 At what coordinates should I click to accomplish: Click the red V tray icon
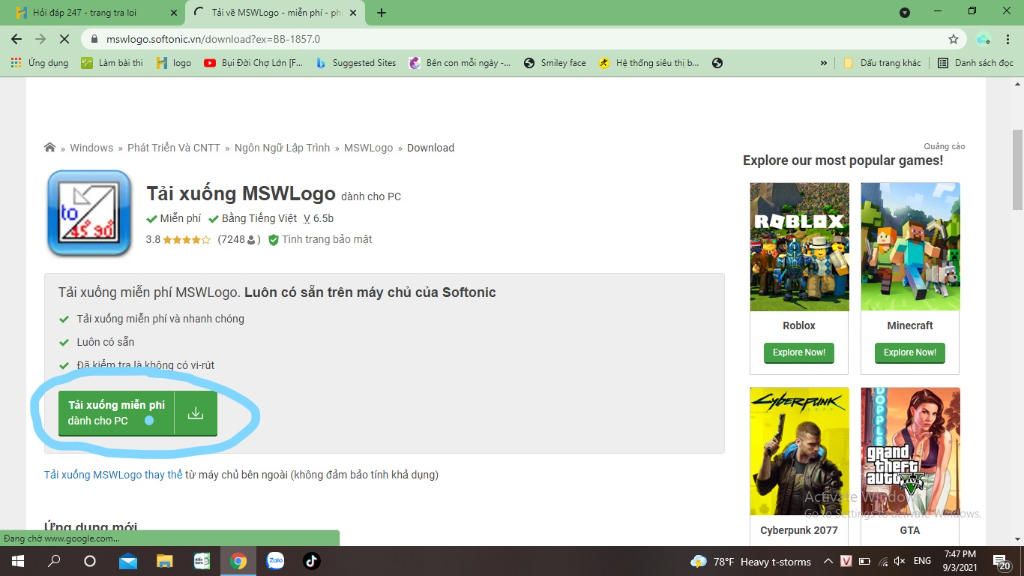click(x=846, y=561)
